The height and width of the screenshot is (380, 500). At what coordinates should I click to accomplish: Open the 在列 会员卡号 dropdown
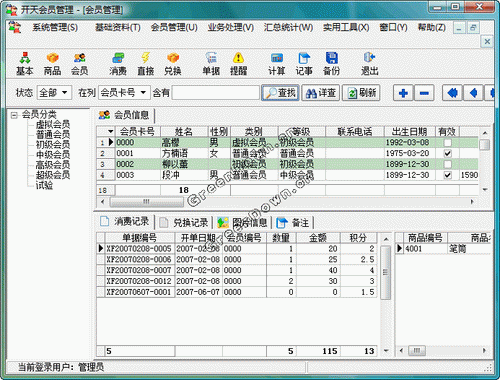[124, 92]
